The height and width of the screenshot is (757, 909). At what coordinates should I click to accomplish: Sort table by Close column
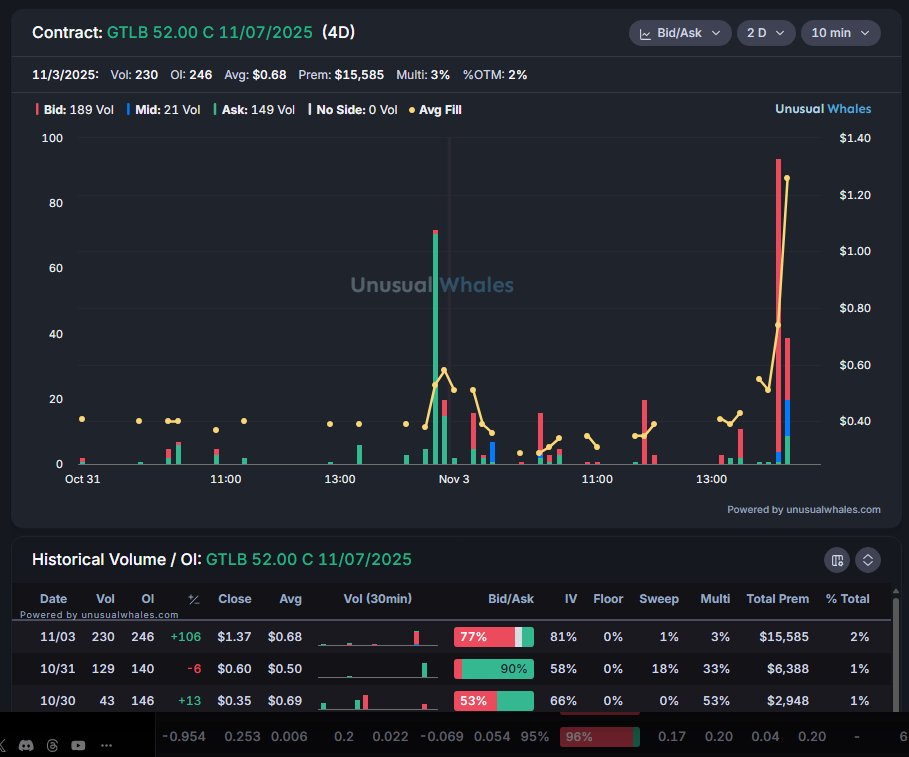click(x=235, y=599)
